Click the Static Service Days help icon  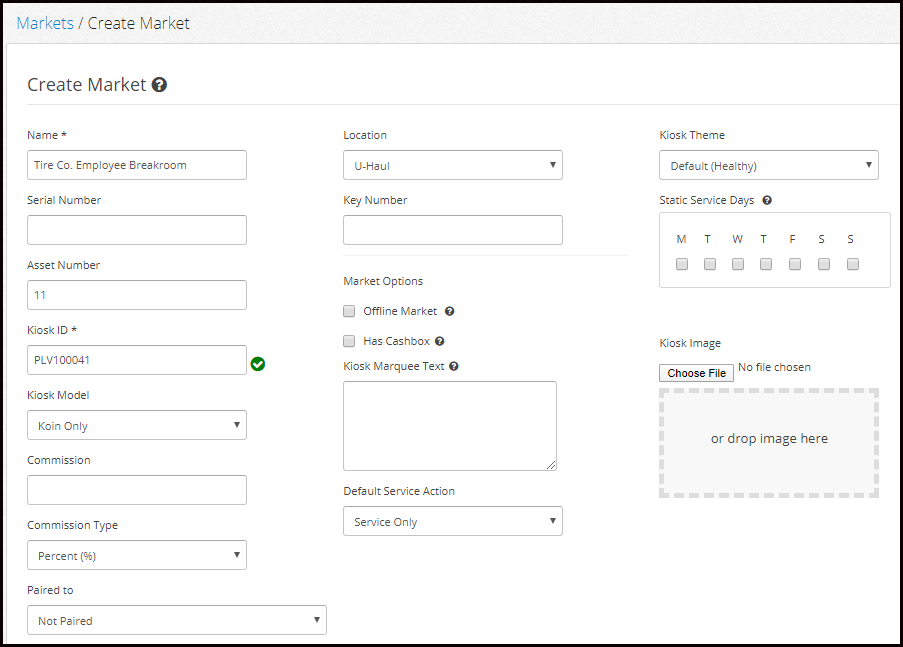pos(767,200)
